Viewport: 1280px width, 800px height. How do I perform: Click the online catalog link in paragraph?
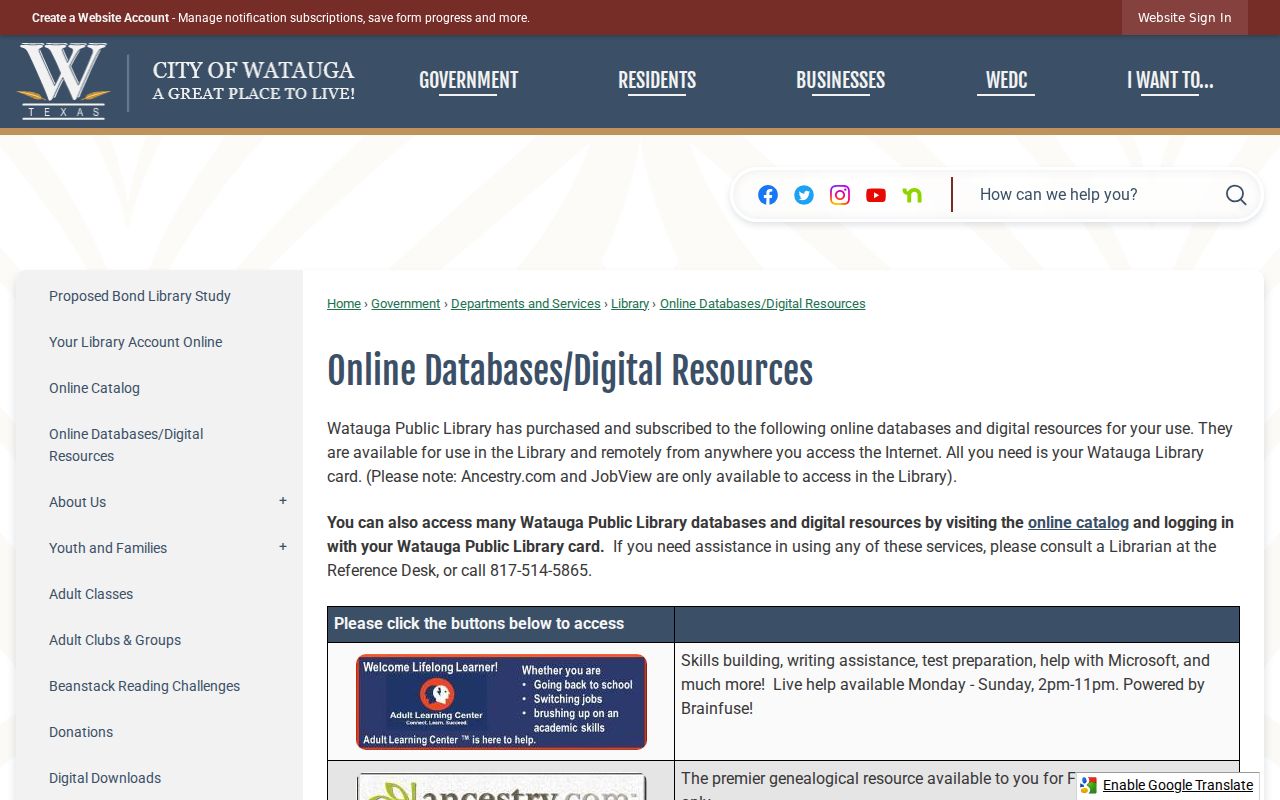tap(1078, 522)
